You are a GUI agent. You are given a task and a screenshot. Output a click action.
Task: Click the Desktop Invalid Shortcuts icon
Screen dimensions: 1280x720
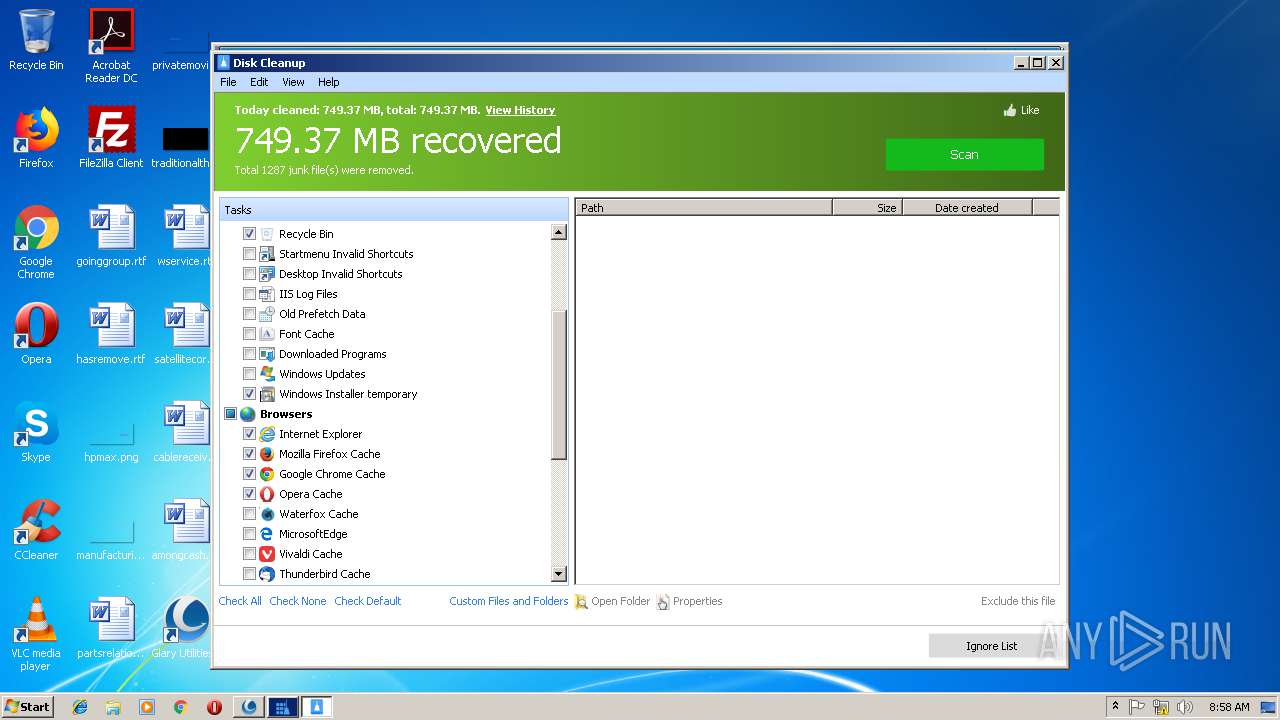(x=267, y=274)
